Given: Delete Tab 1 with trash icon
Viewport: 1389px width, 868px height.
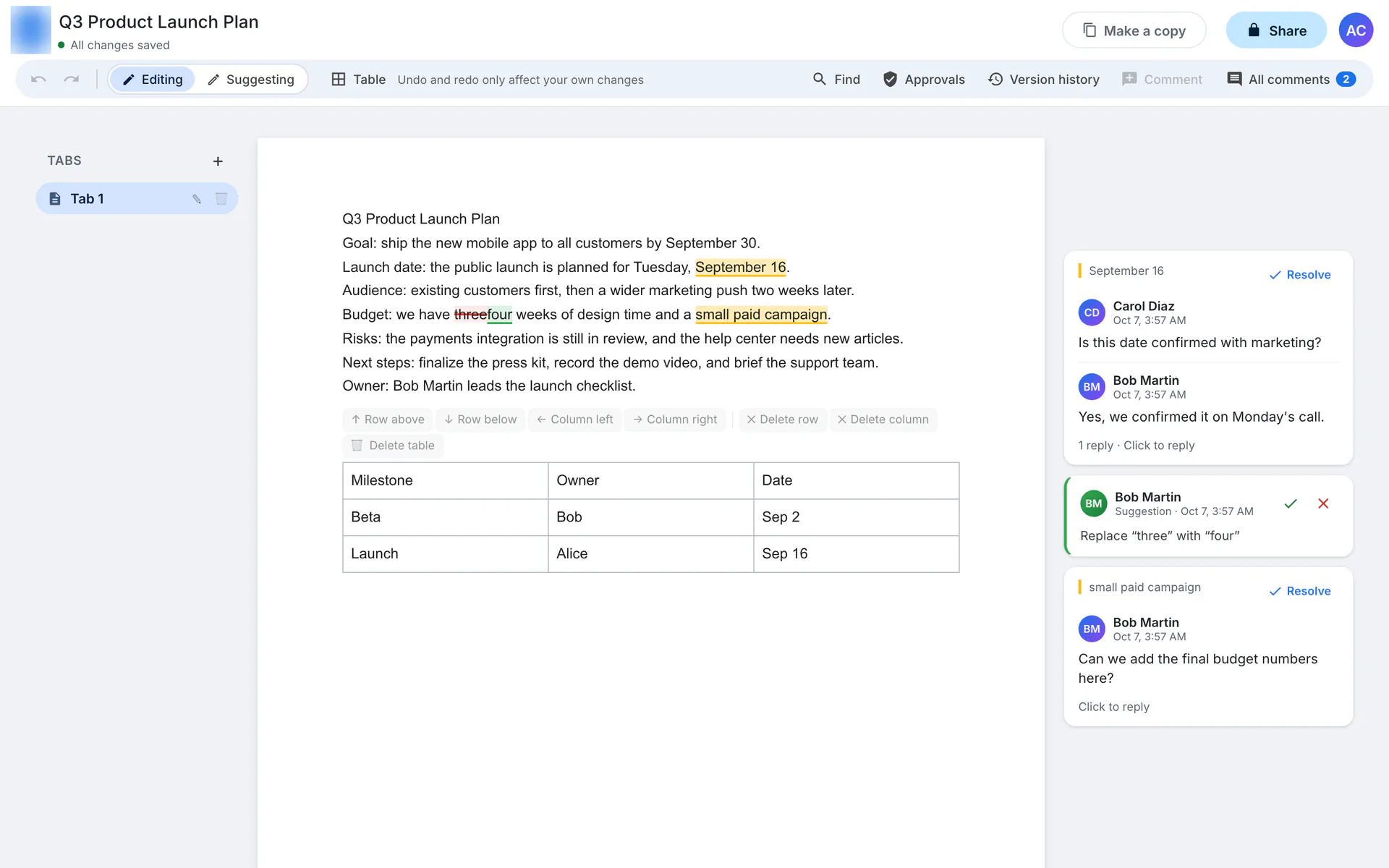Looking at the screenshot, I should click(x=221, y=199).
